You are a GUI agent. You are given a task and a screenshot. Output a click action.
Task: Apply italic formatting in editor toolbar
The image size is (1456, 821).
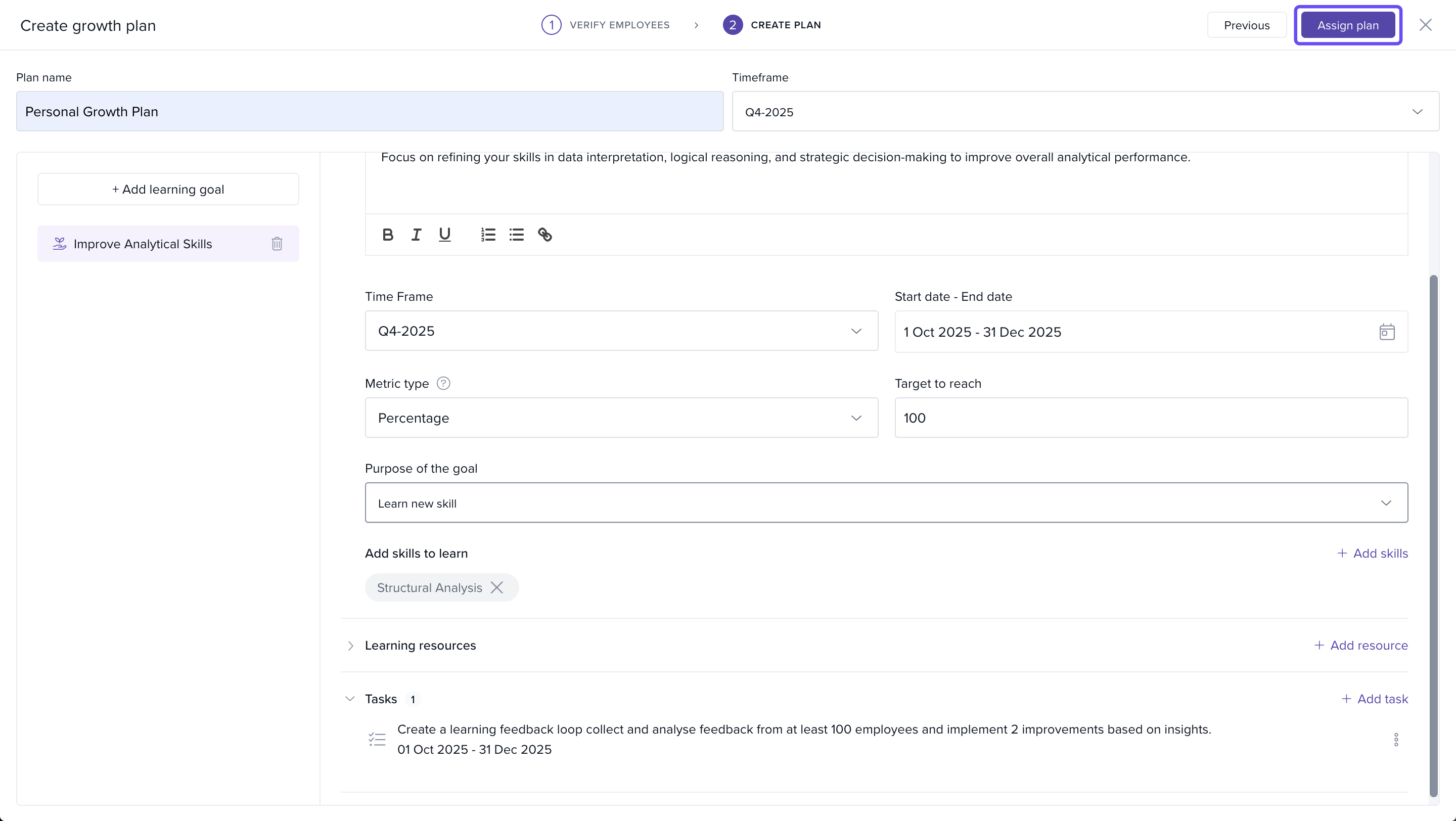(x=416, y=235)
